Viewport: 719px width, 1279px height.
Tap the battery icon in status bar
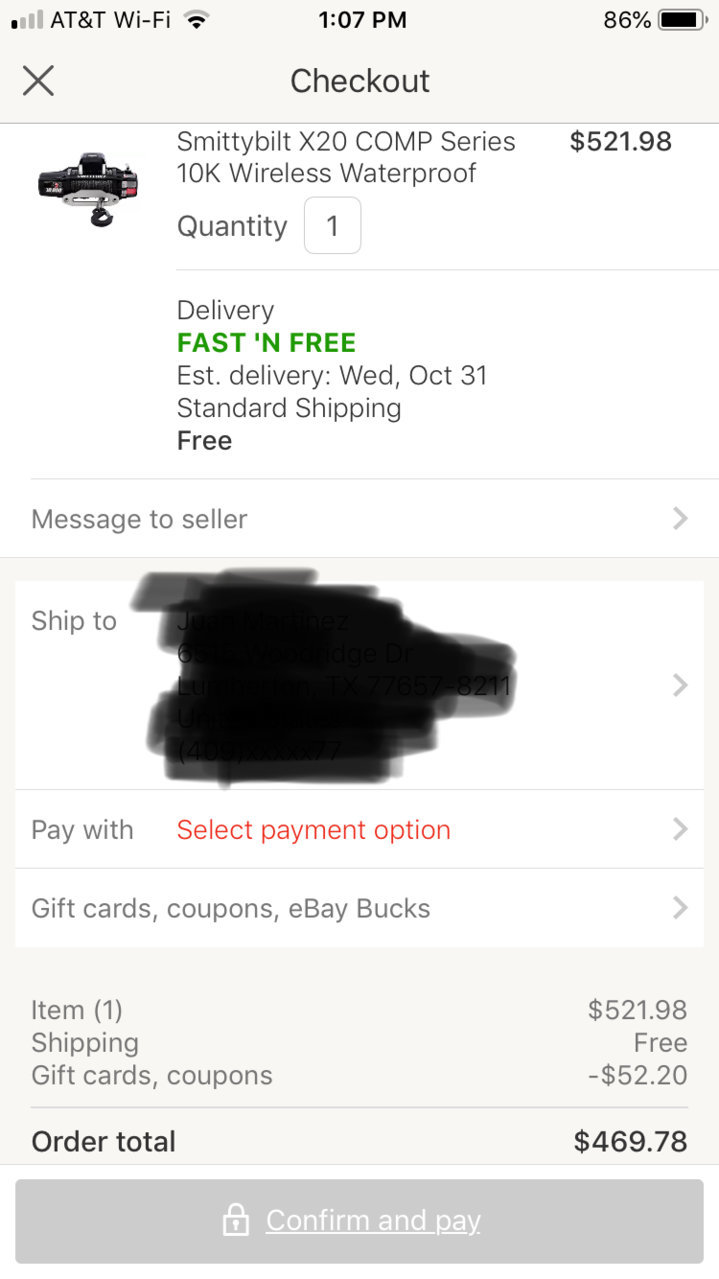(x=684, y=20)
